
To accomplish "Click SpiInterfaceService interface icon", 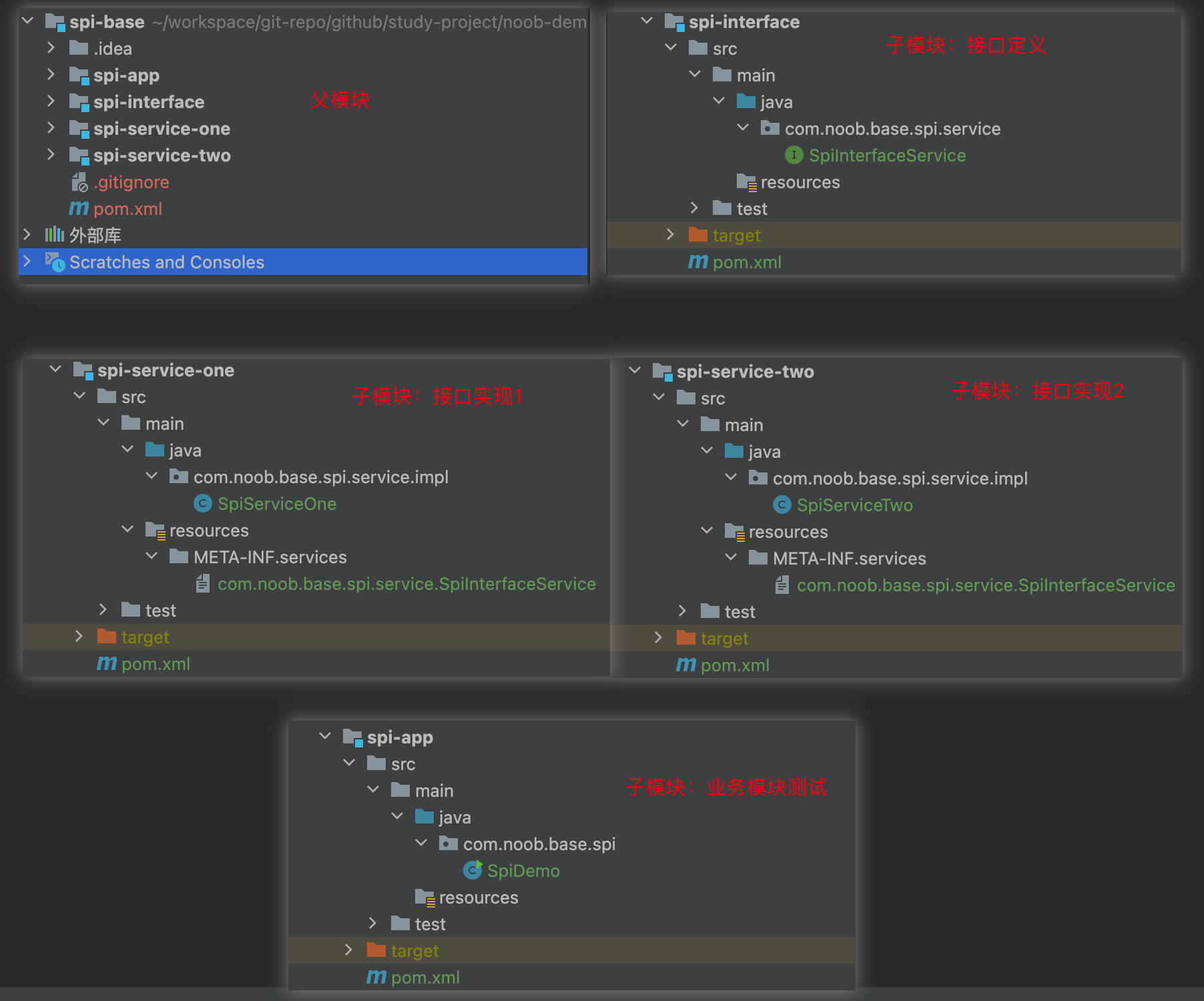I will point(794,155).
